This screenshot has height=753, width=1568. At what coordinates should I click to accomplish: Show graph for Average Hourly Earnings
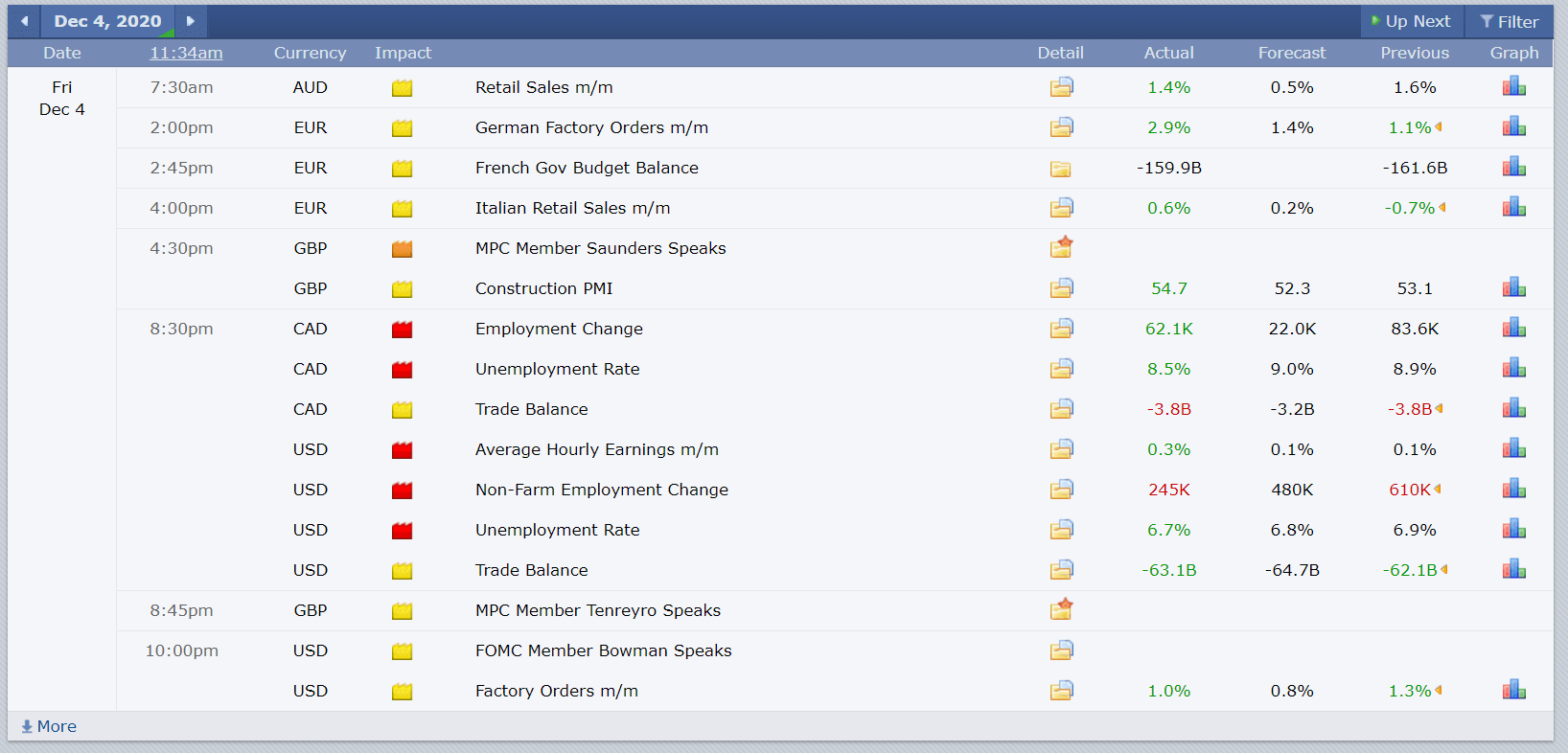point(1514,449)
